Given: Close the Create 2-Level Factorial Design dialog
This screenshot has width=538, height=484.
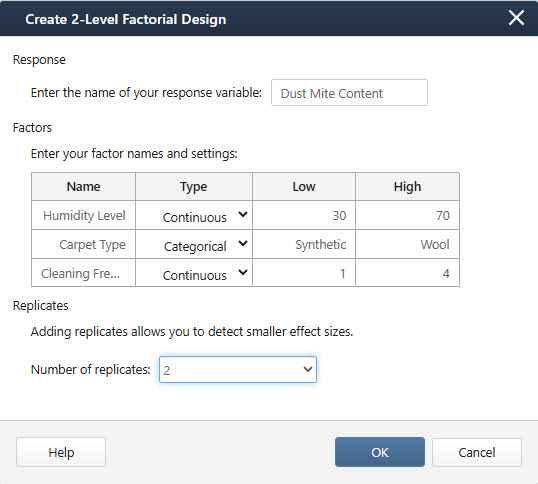Looking at the screenshot, I should [x=516, y=18].
